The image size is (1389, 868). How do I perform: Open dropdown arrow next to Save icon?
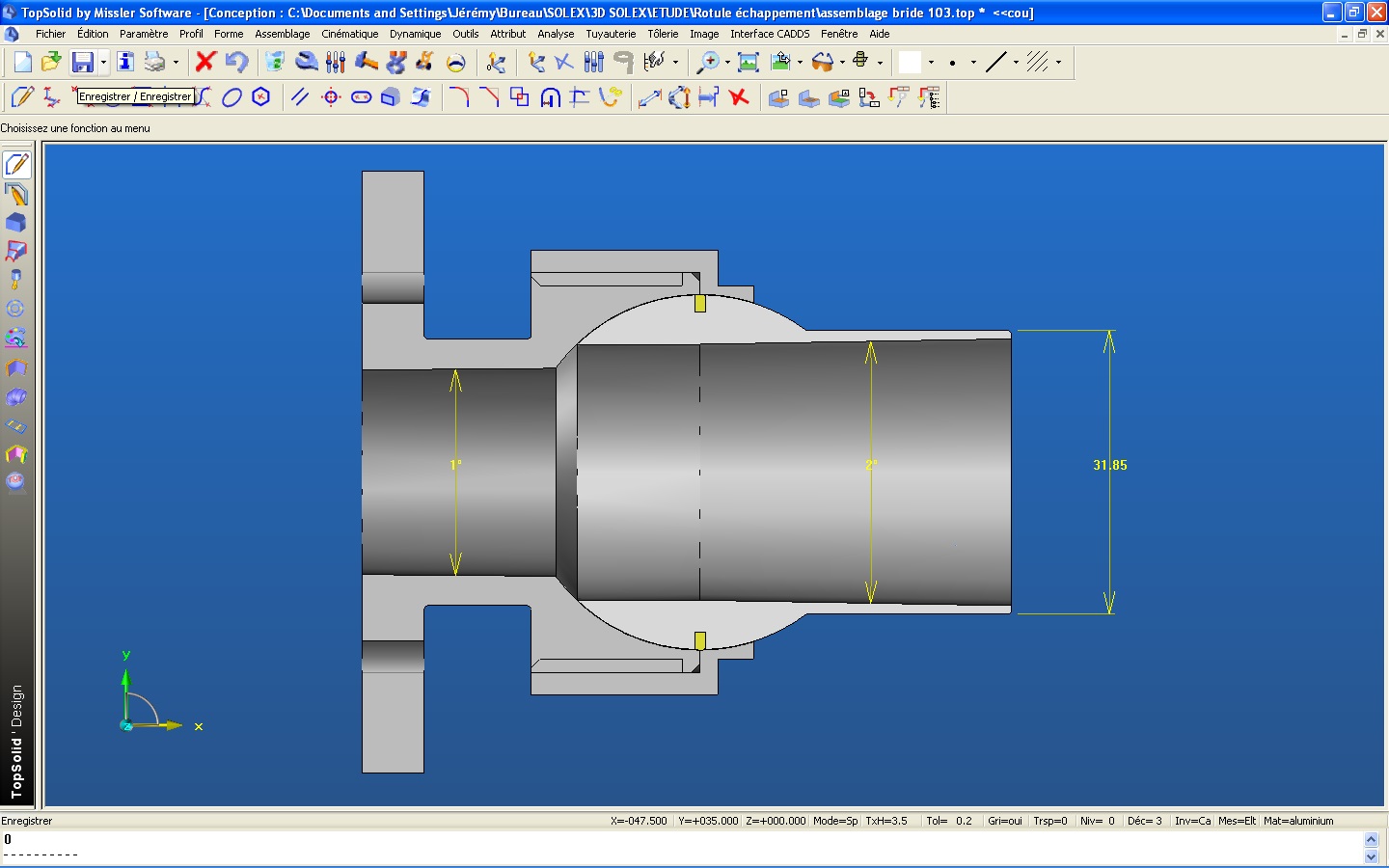click(x=103, y=63)
